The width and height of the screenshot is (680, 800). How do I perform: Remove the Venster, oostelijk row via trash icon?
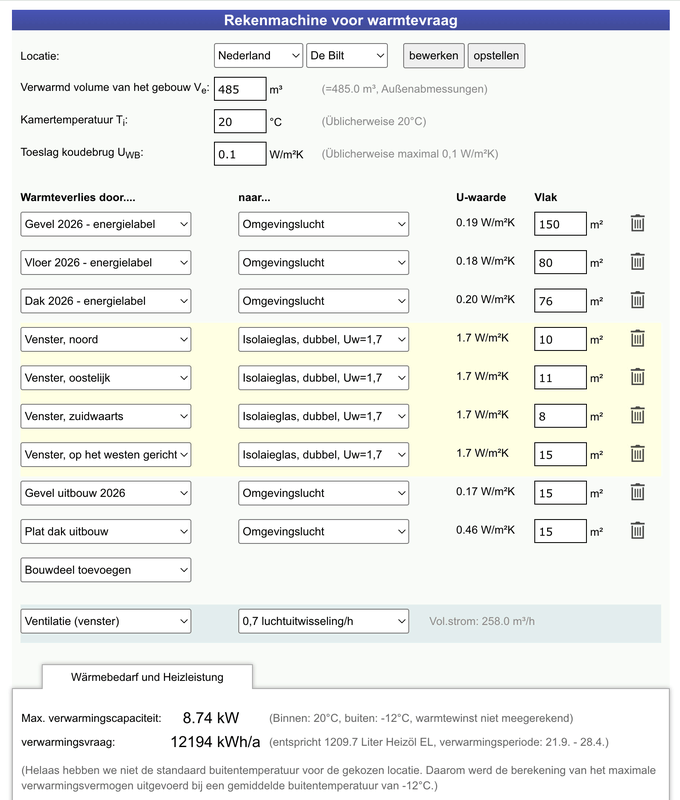pos(640,376)
